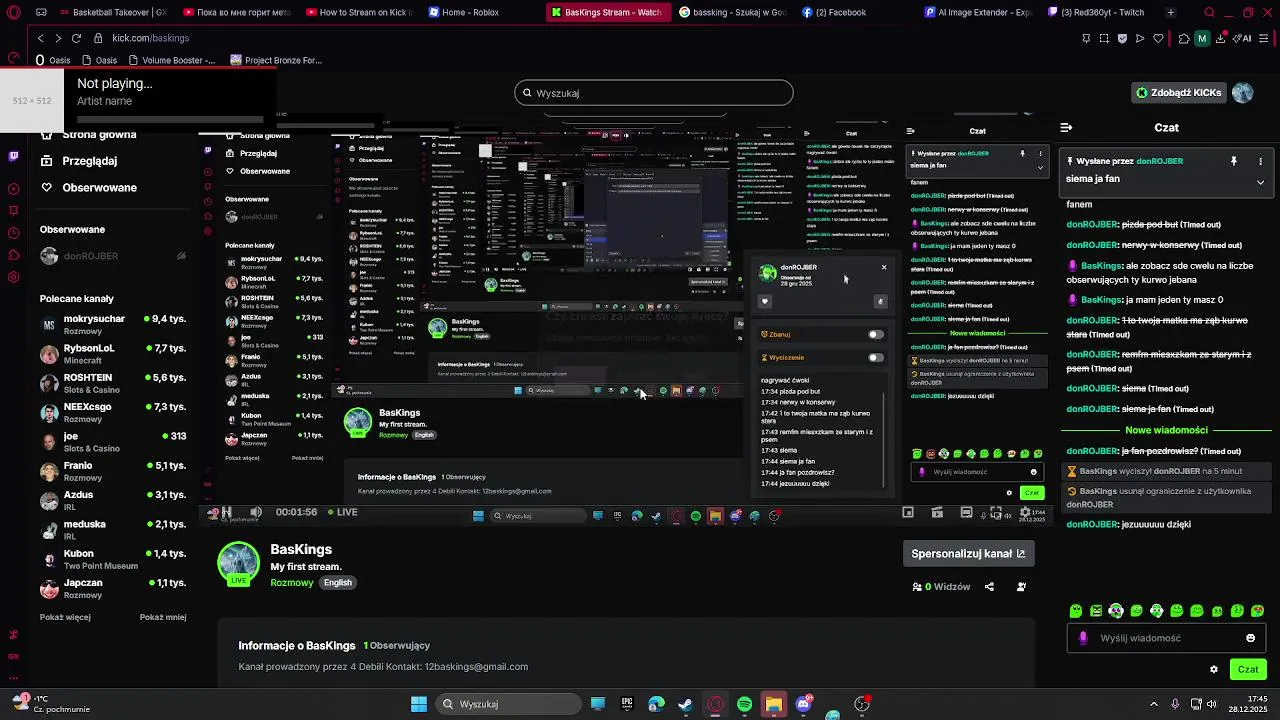Click the Kick search field Wyszukaj
Viewport: 1280px width, 720px height.
coord(654,93)
